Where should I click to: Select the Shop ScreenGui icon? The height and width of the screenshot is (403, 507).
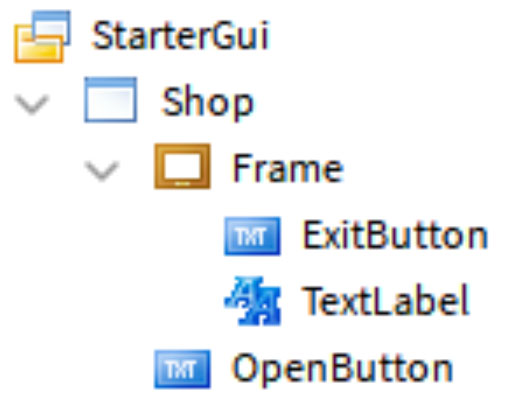tap(111, 100)
